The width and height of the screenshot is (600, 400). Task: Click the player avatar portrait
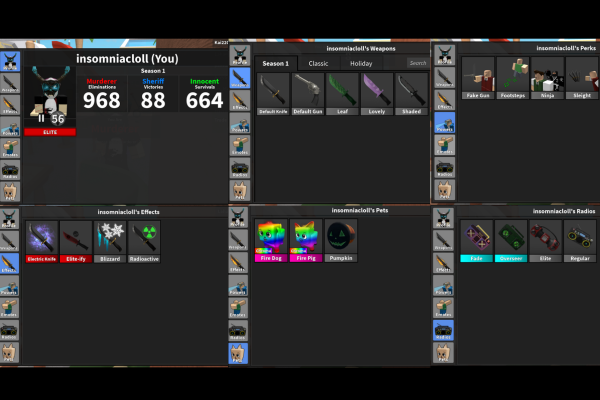50,96
